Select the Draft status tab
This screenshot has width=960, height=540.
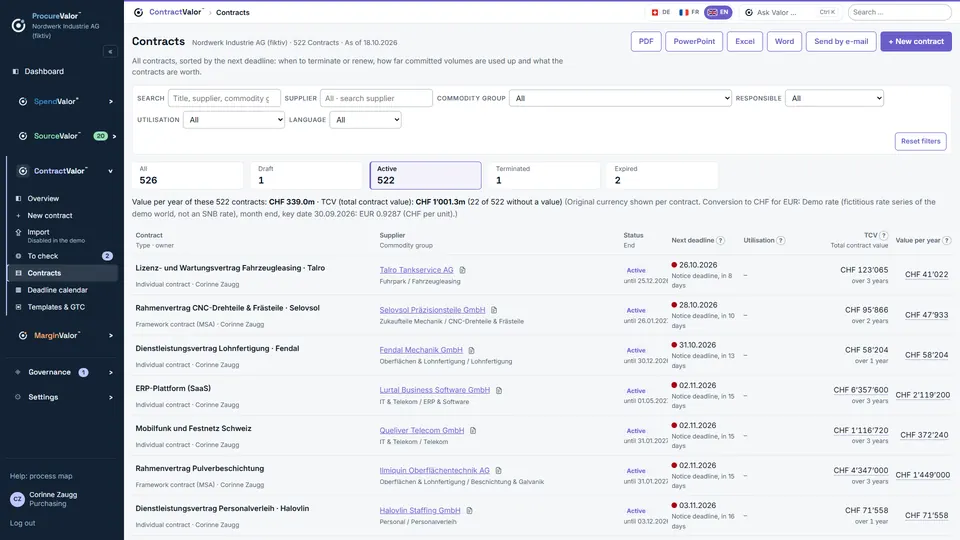pos(306,175)
